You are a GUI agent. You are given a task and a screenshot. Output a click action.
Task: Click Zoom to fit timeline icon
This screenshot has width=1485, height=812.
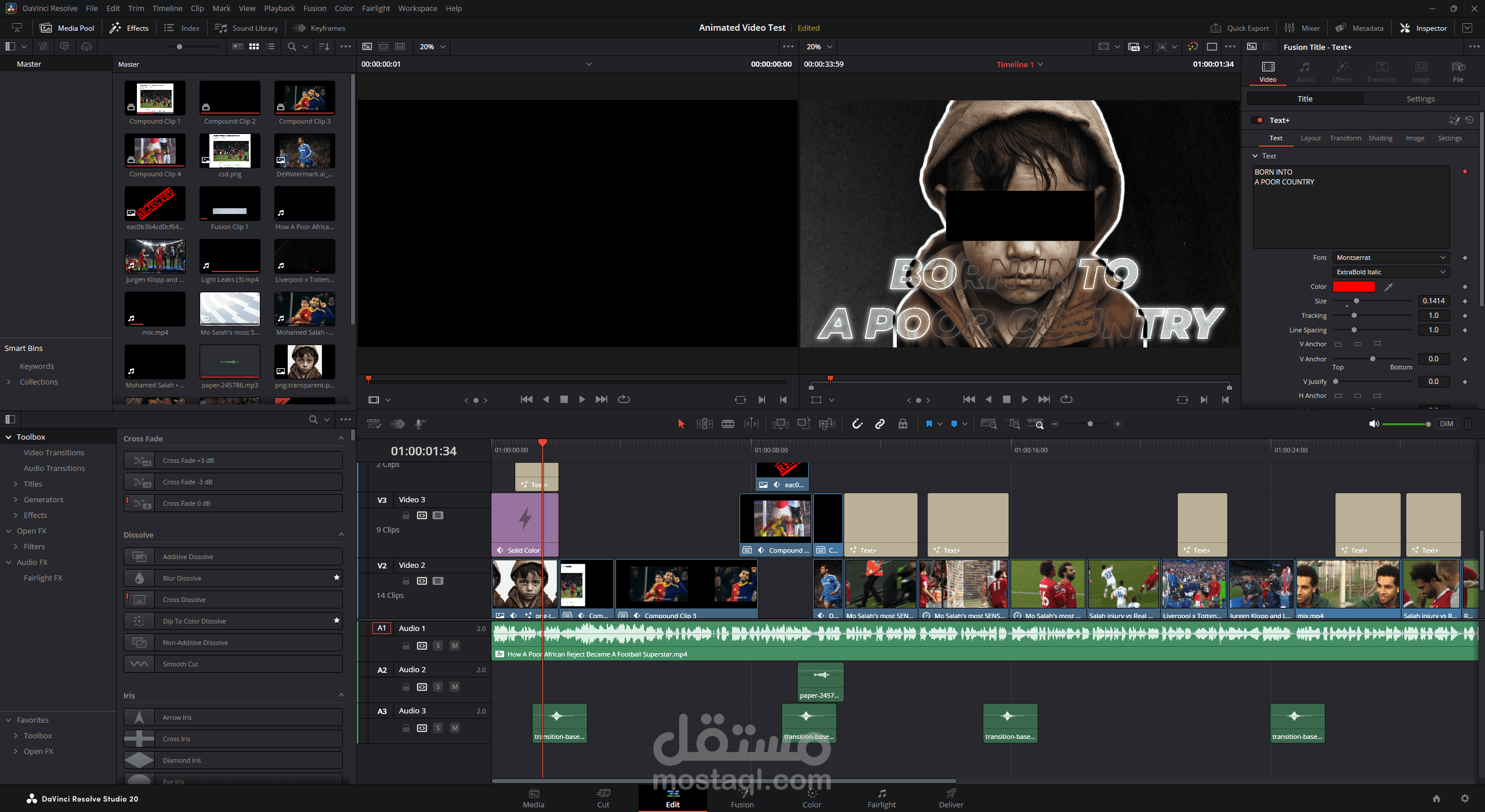point(988,424)
